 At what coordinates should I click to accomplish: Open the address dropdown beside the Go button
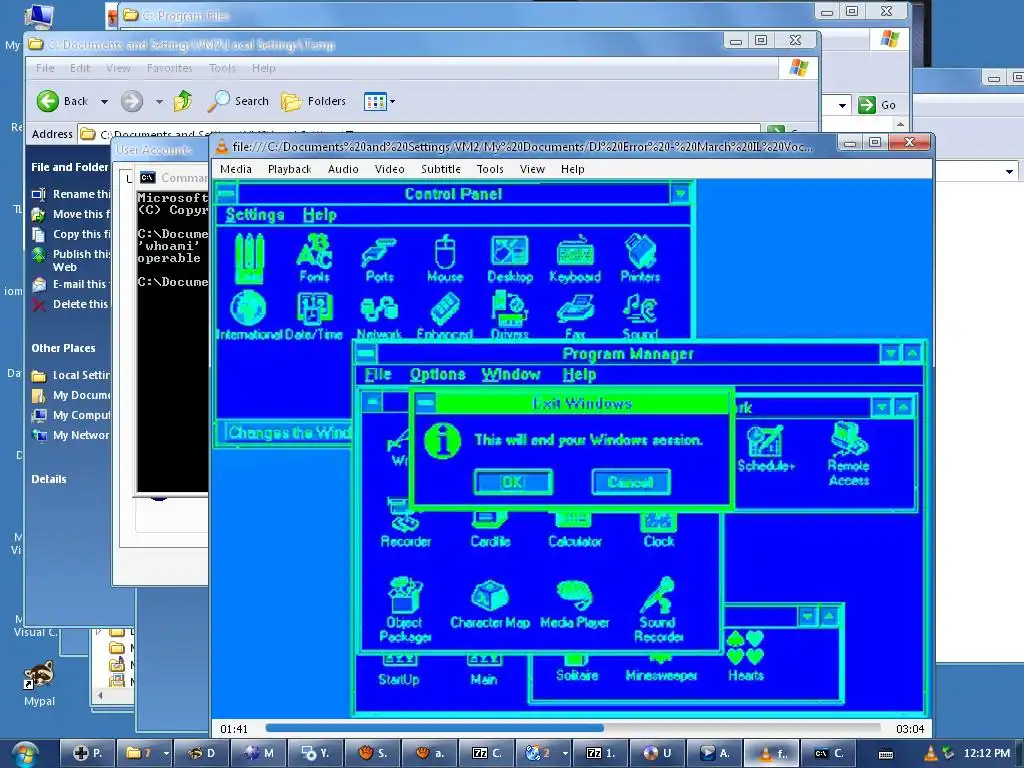[x=842, y=105]
